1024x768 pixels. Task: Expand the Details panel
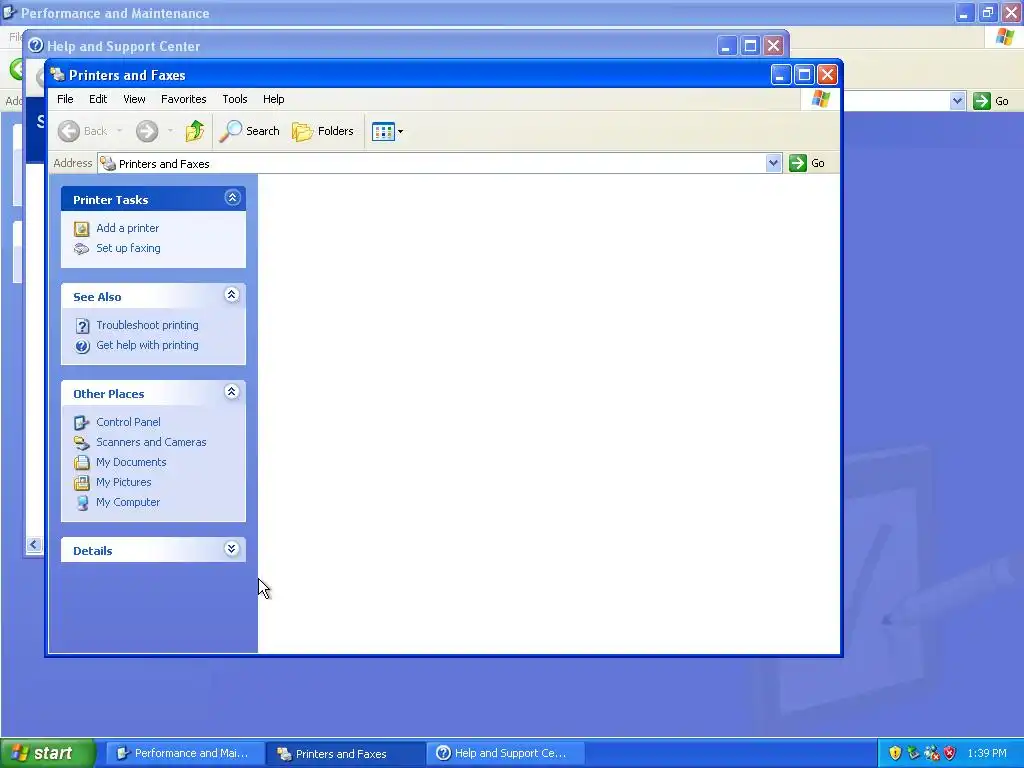231,549
